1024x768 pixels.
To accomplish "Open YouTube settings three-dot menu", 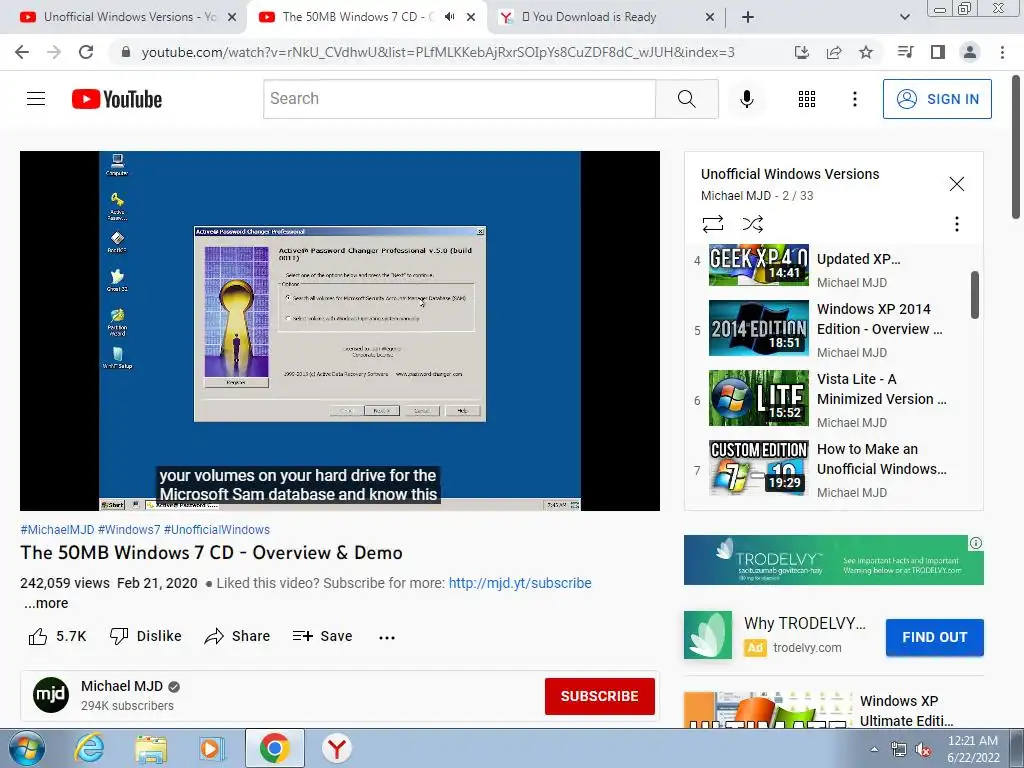I will click(854, 99).
